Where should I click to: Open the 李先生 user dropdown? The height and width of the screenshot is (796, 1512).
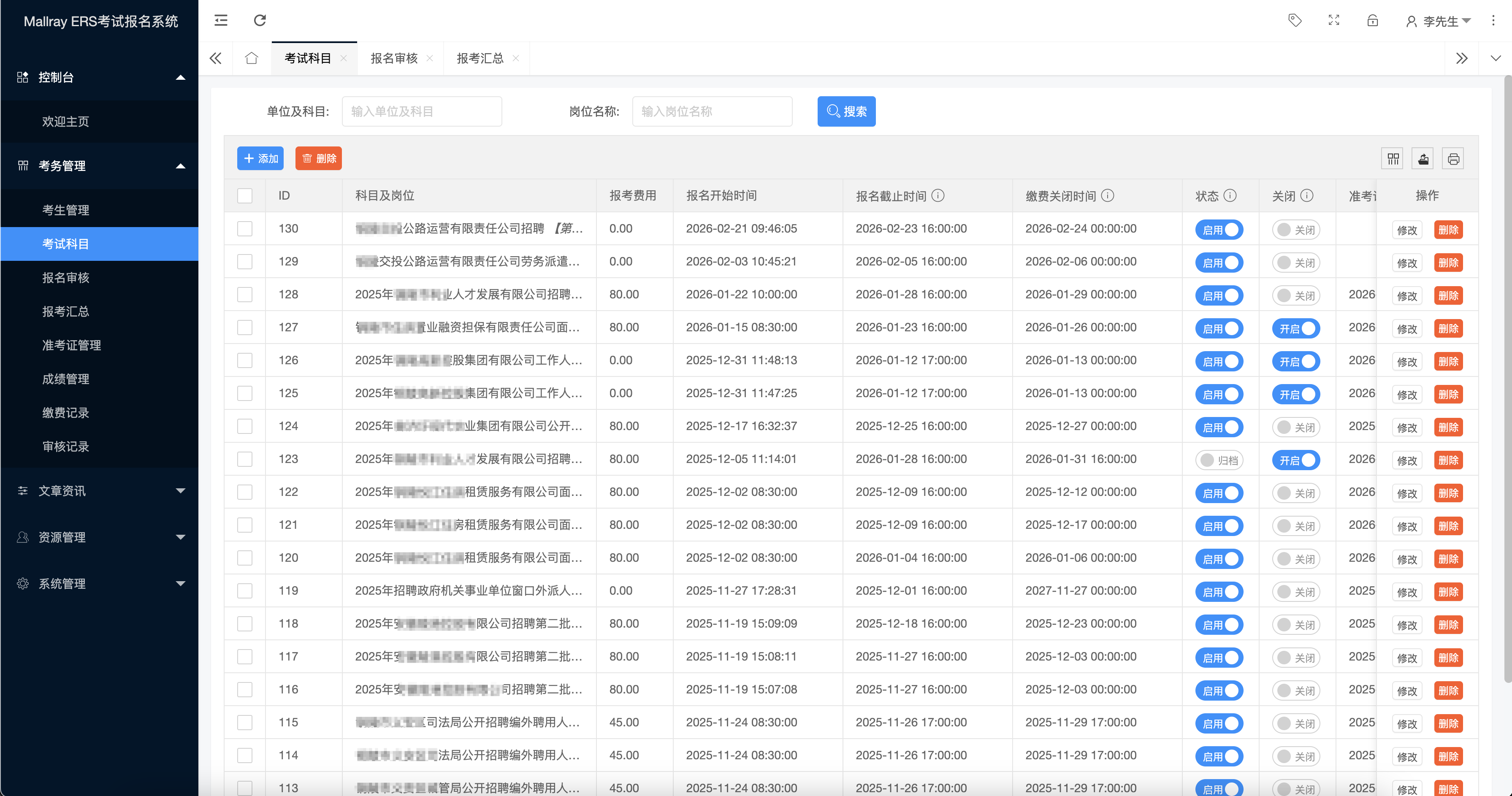tap(1440, 22)
